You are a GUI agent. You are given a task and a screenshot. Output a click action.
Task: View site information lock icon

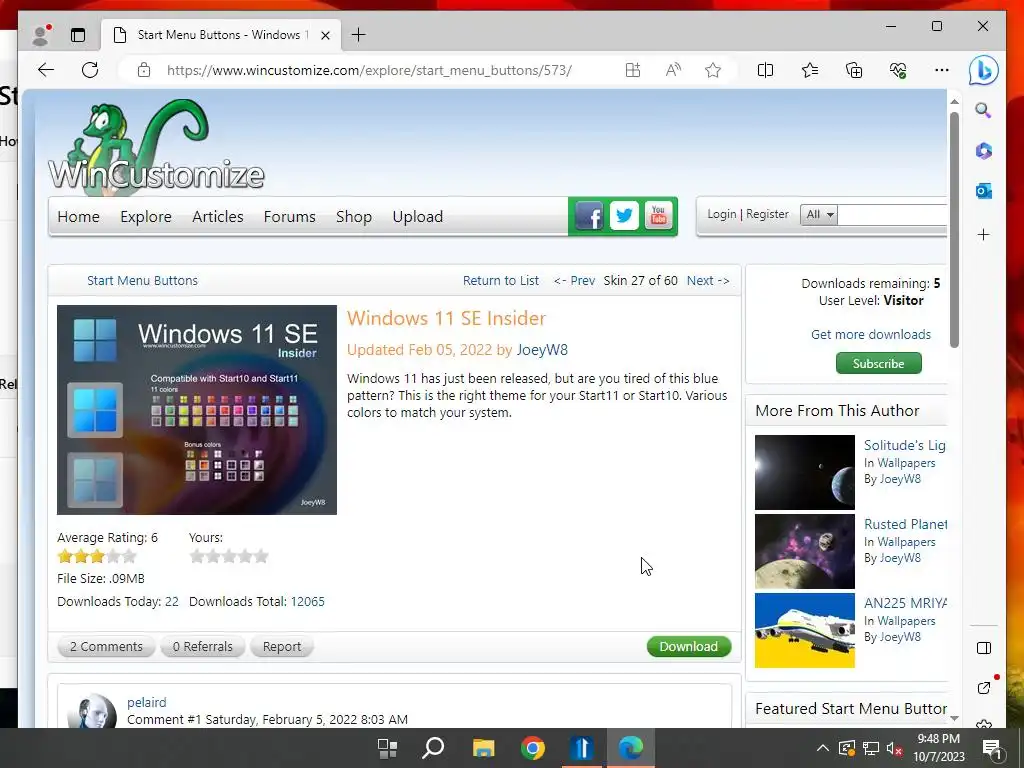tap(144, 70)
